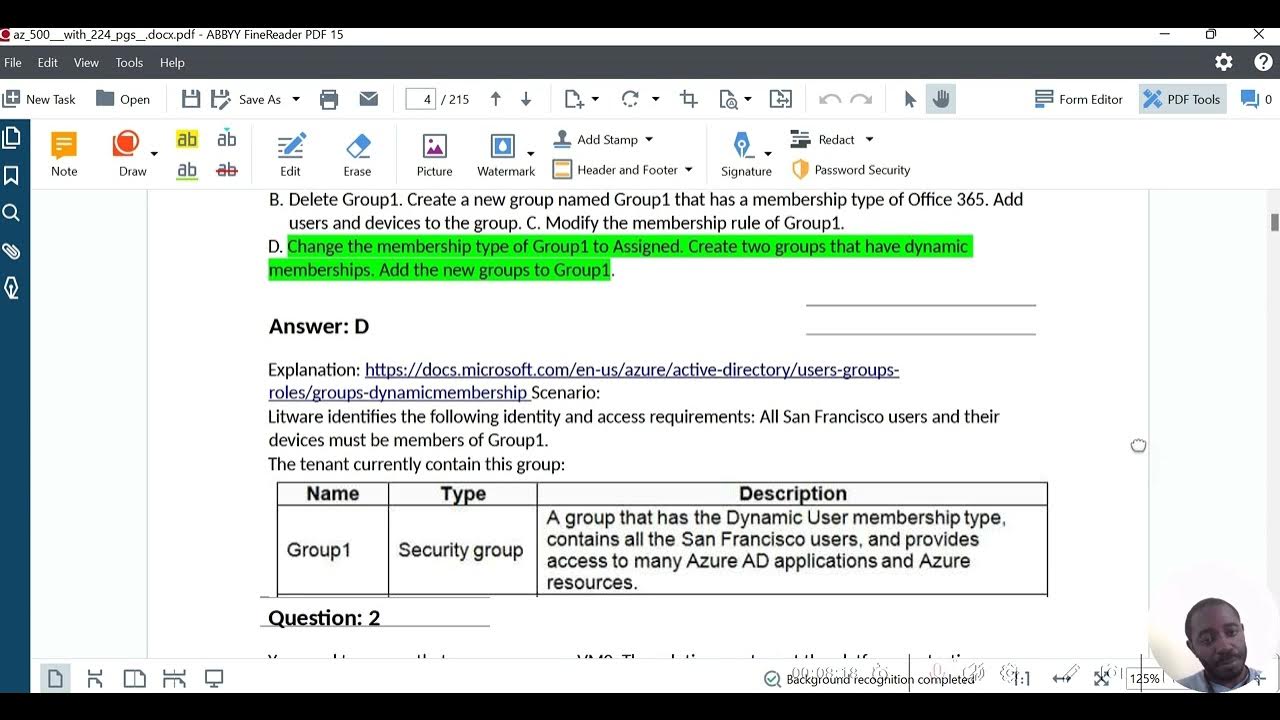Image resolution: width=1280 pixels, height=720 pixels.
Task: Open the Attachments paperclip panel
Action: [12, 251]
